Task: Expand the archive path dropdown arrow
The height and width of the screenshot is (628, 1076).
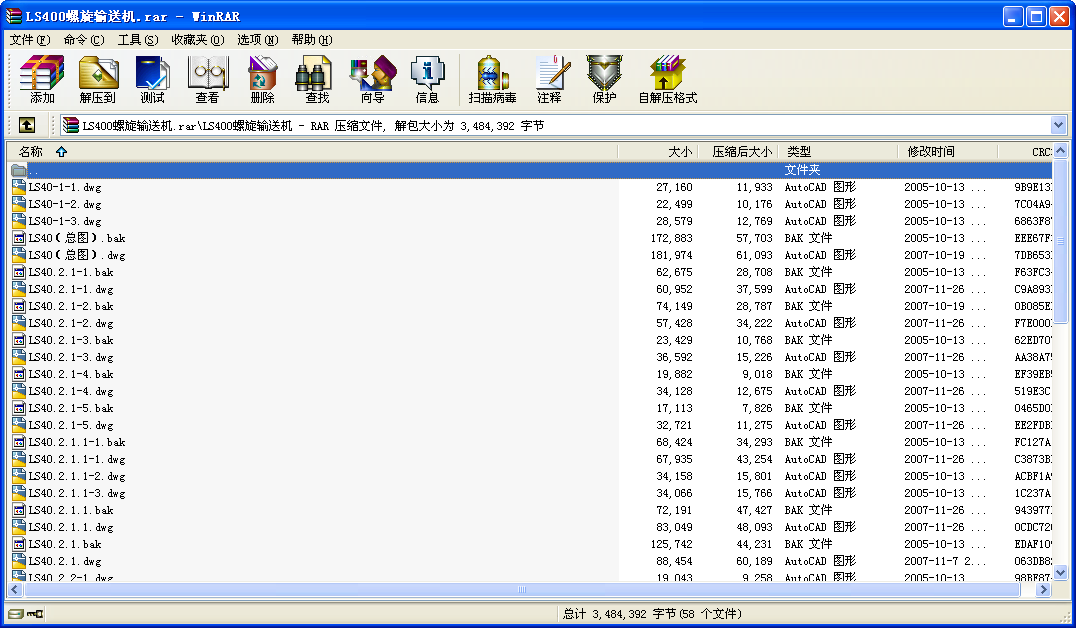Action: click(x=1059, y=125)
